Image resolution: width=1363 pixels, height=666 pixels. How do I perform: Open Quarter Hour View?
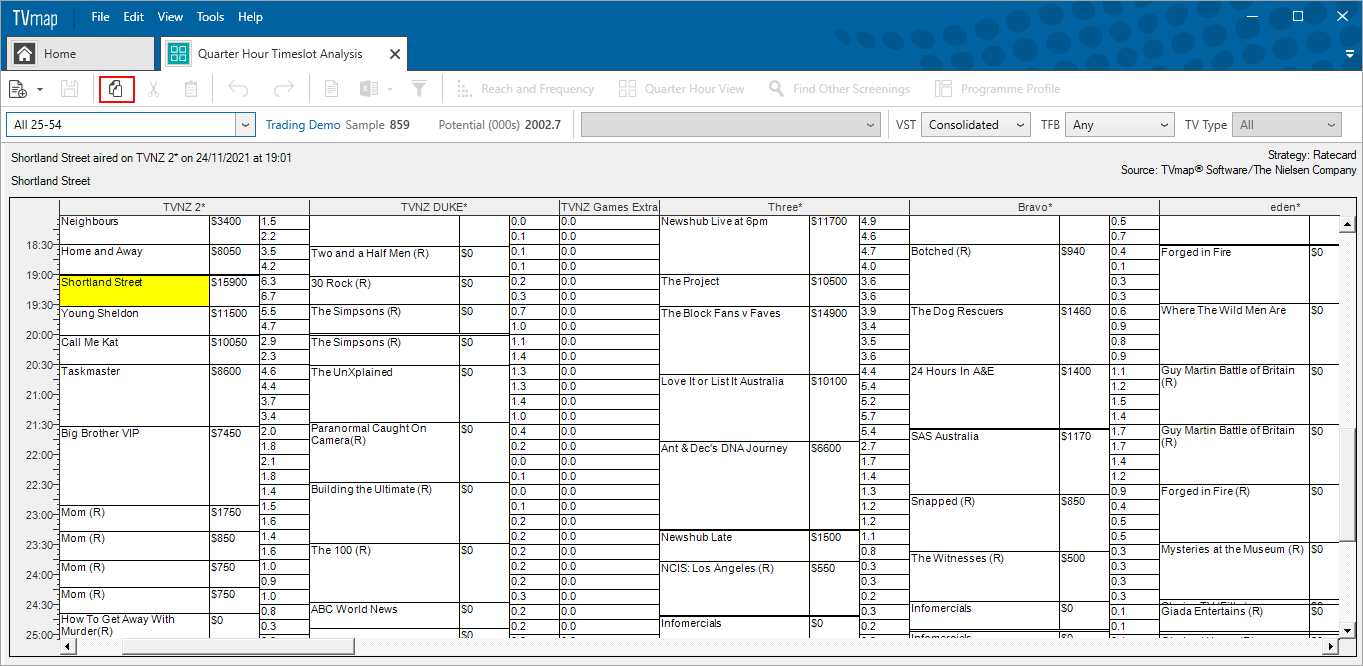coord(682,89)
